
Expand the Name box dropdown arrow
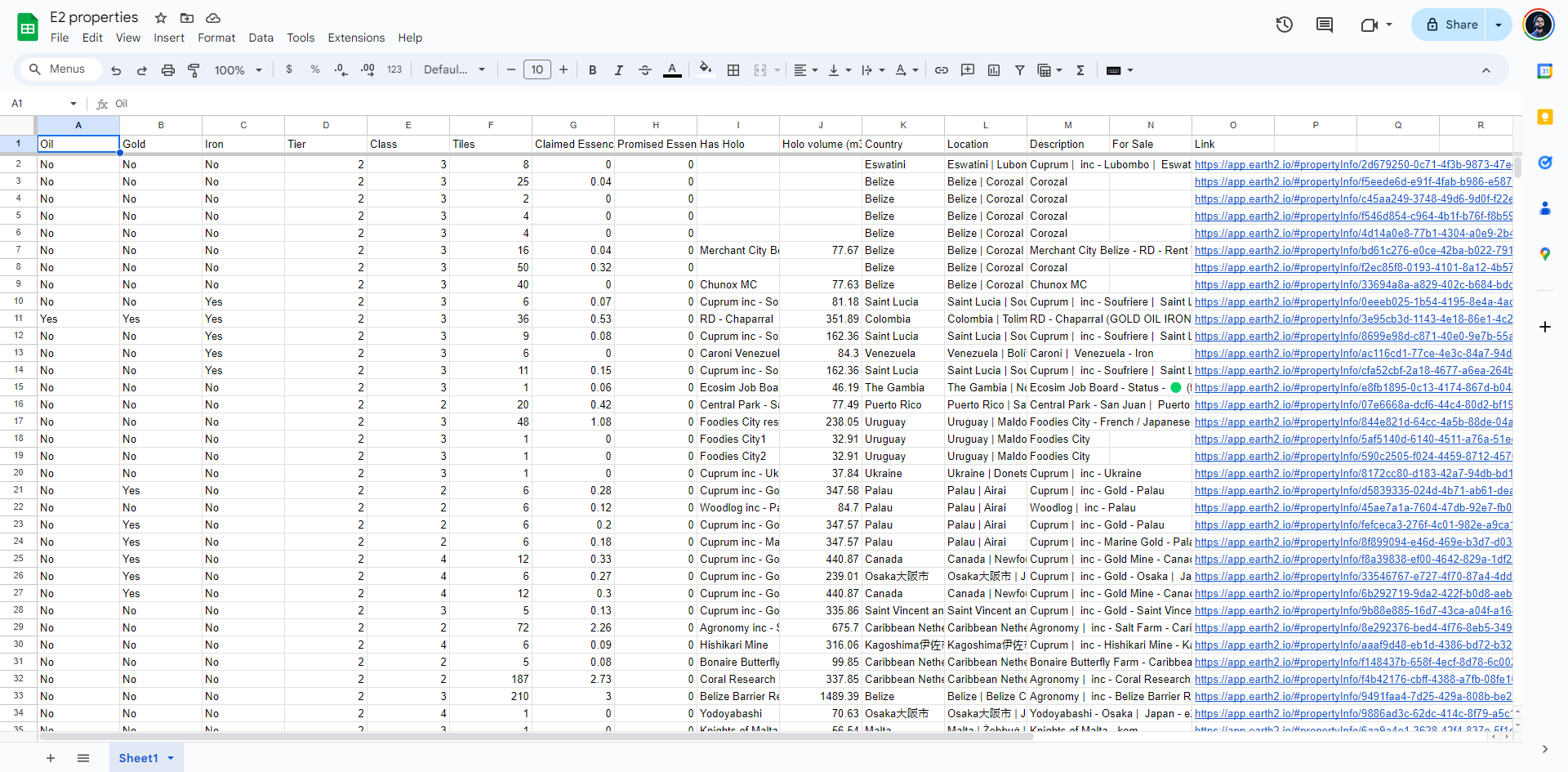pos(73,104)
